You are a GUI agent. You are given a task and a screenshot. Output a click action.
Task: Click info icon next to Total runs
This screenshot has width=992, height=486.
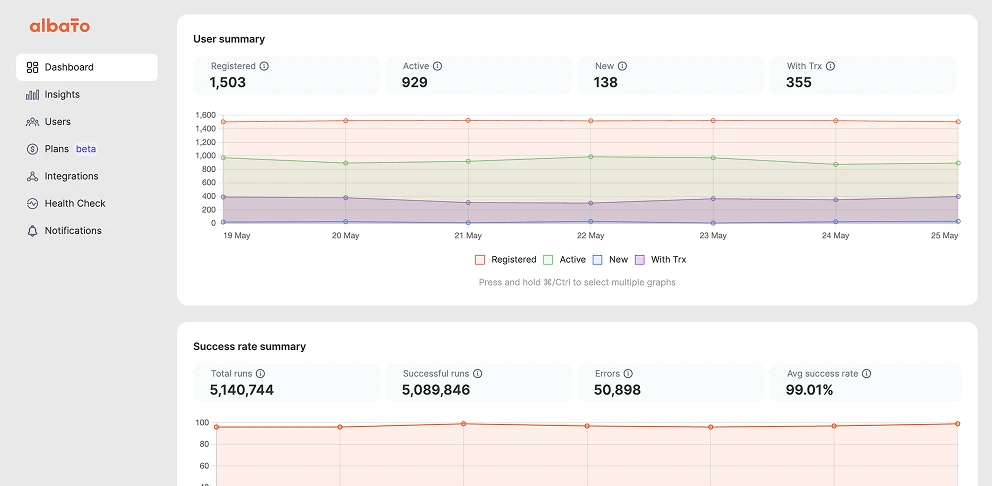pos(261,373)
